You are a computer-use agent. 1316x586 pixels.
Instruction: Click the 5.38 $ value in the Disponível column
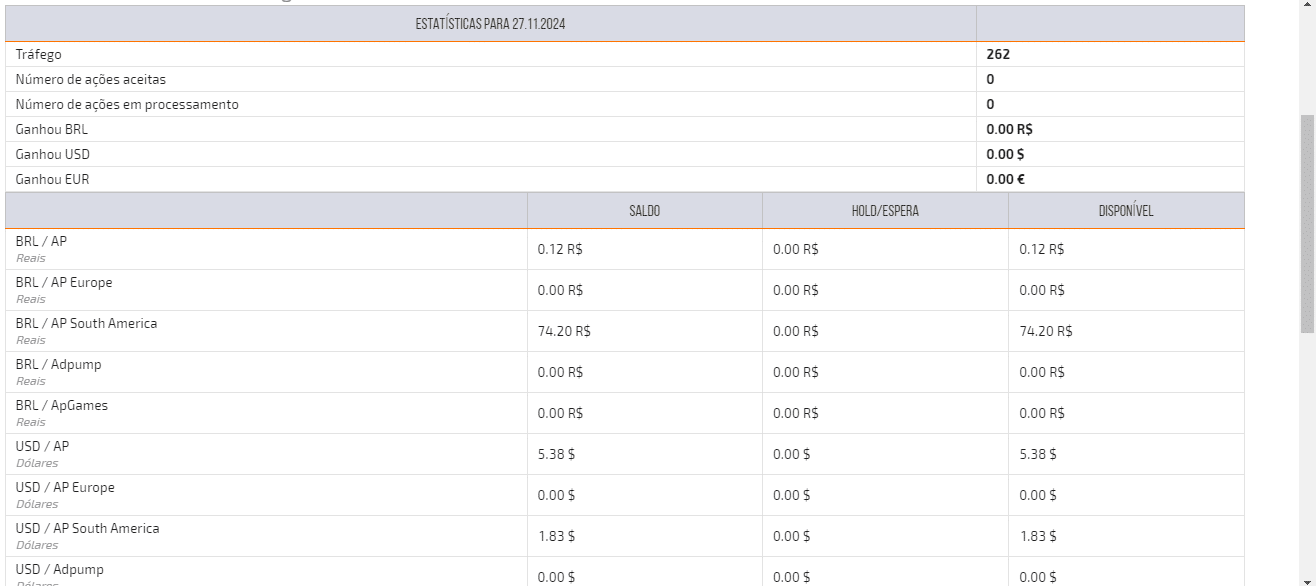click(x=1037, y=454)
